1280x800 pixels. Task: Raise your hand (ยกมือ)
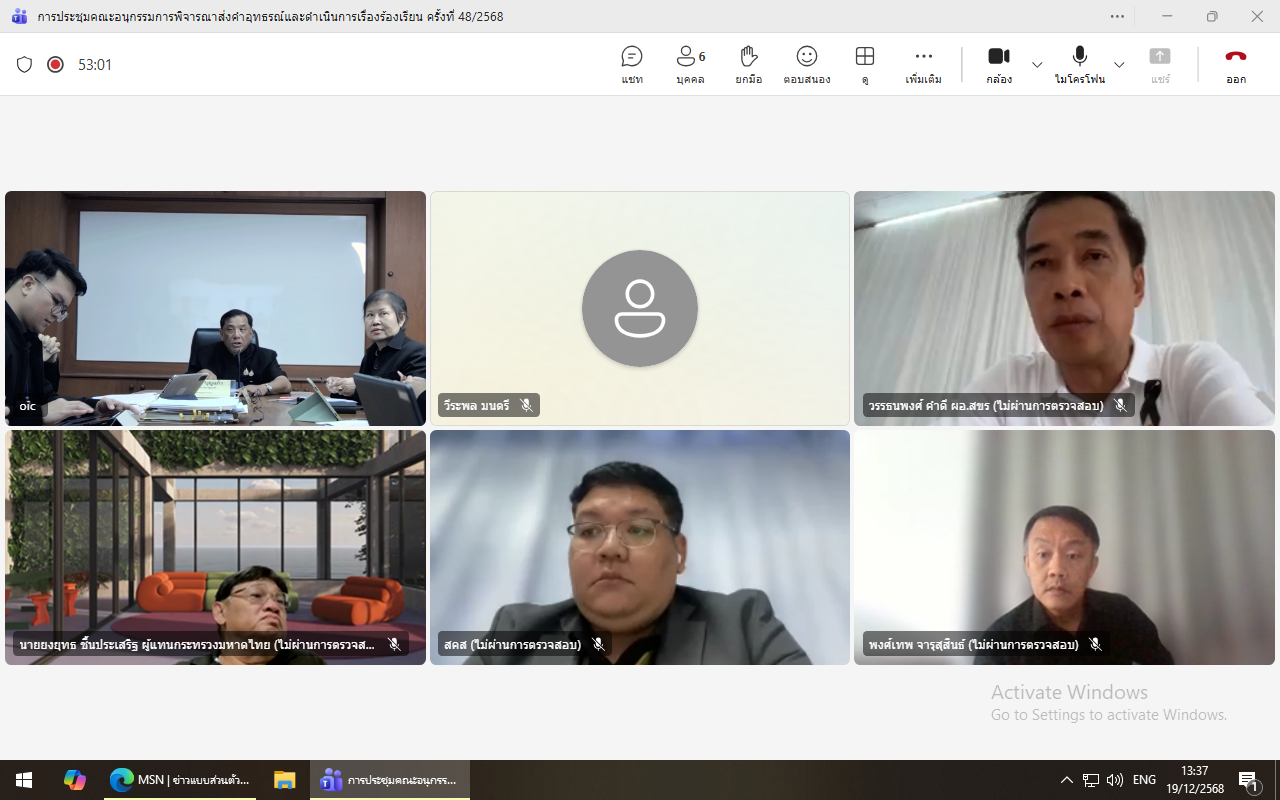pyautogui.click(x=748, y=65)
